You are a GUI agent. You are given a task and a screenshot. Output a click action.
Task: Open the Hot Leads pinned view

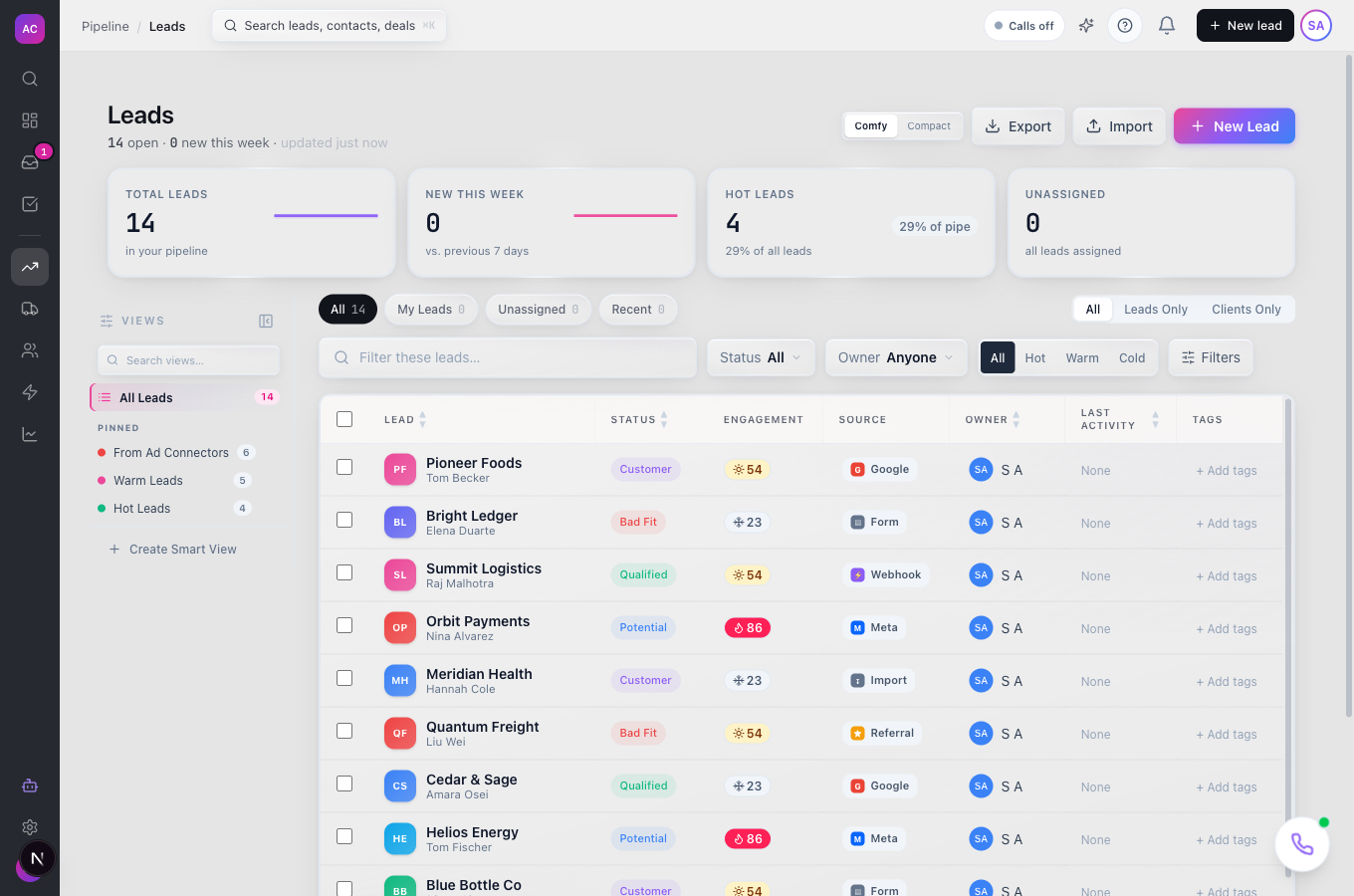pos(174,509)
